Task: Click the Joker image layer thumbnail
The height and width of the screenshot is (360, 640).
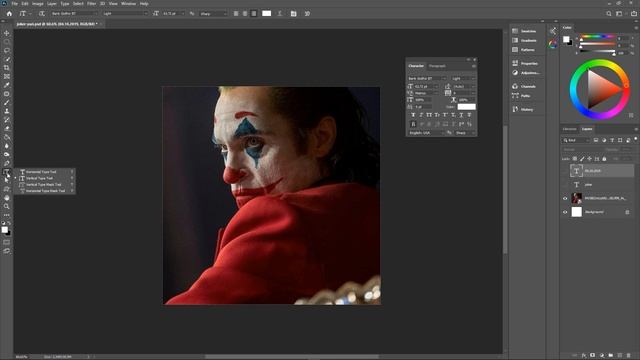Action: point(576,198)
